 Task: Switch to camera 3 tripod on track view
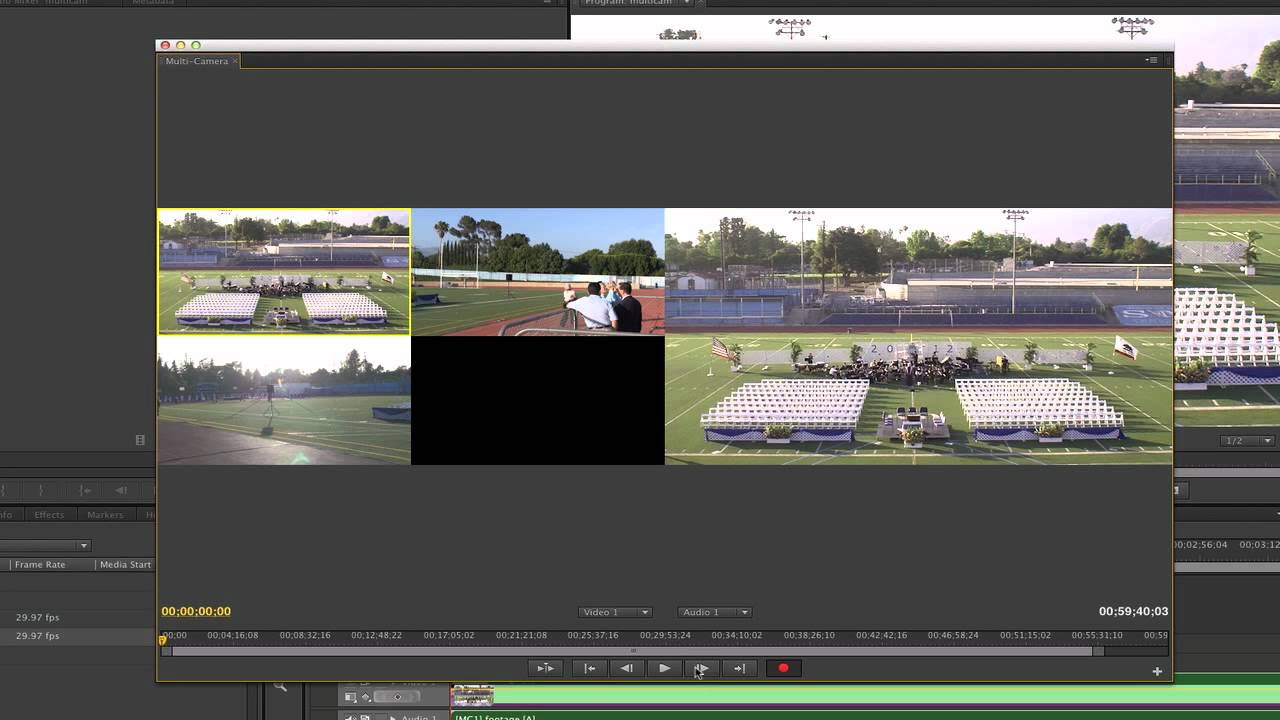(284, 400)
